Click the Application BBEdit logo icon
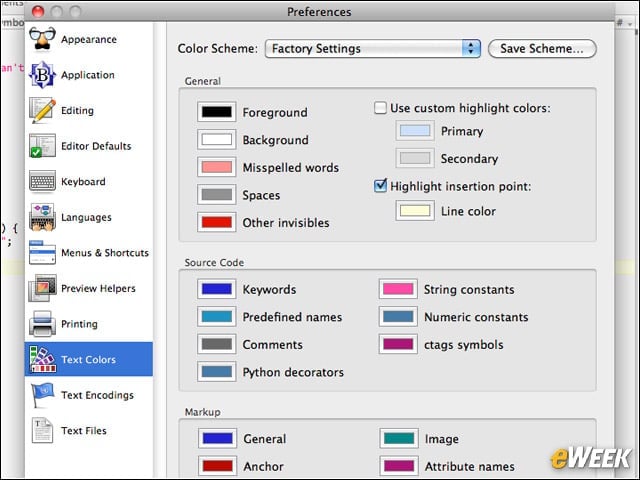Image resolution: width=640 pixels, height=480 pixels. pyautogui.click(x=42, y=75)
